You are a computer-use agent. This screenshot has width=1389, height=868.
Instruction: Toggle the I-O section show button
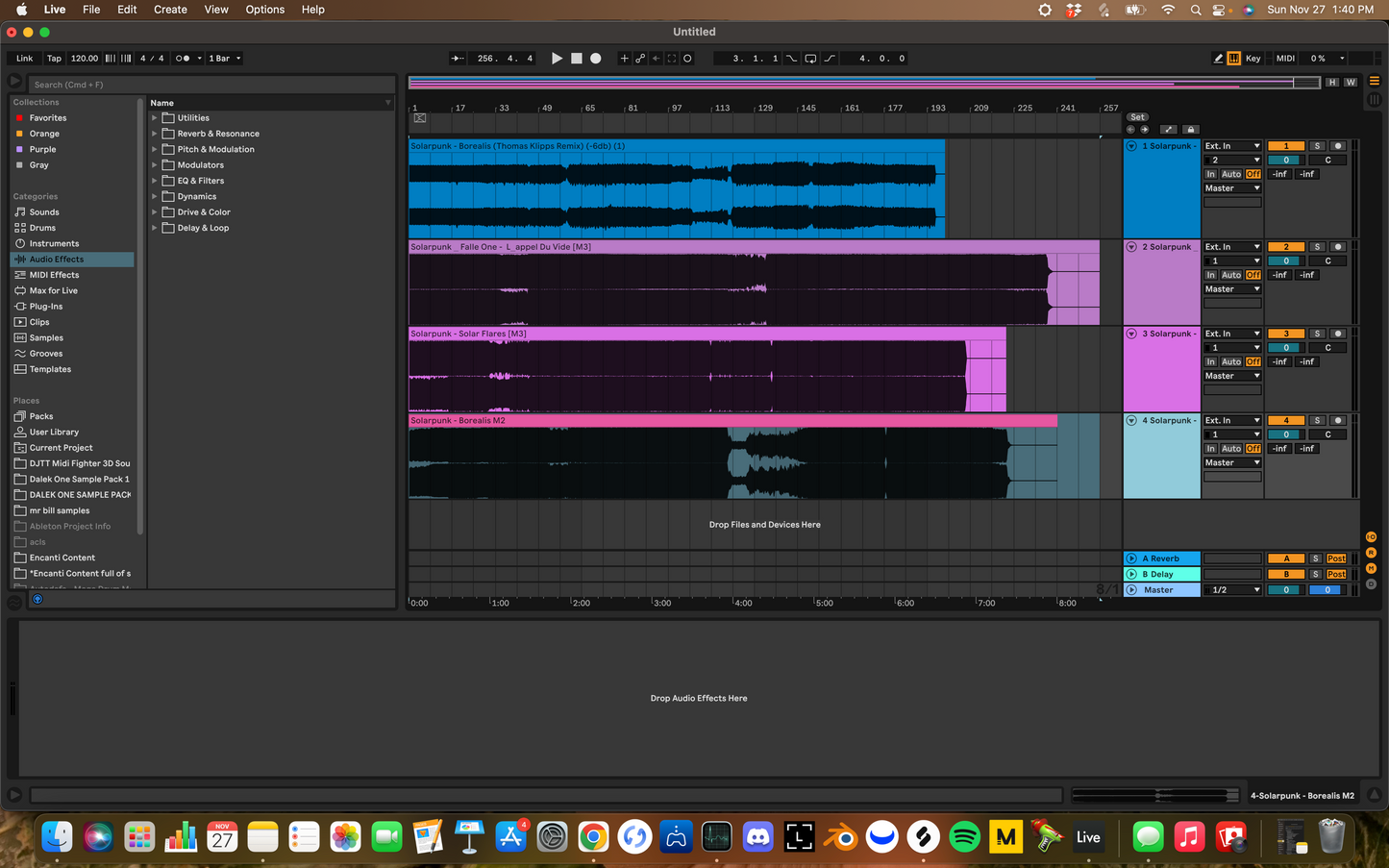coord(1372,537)
